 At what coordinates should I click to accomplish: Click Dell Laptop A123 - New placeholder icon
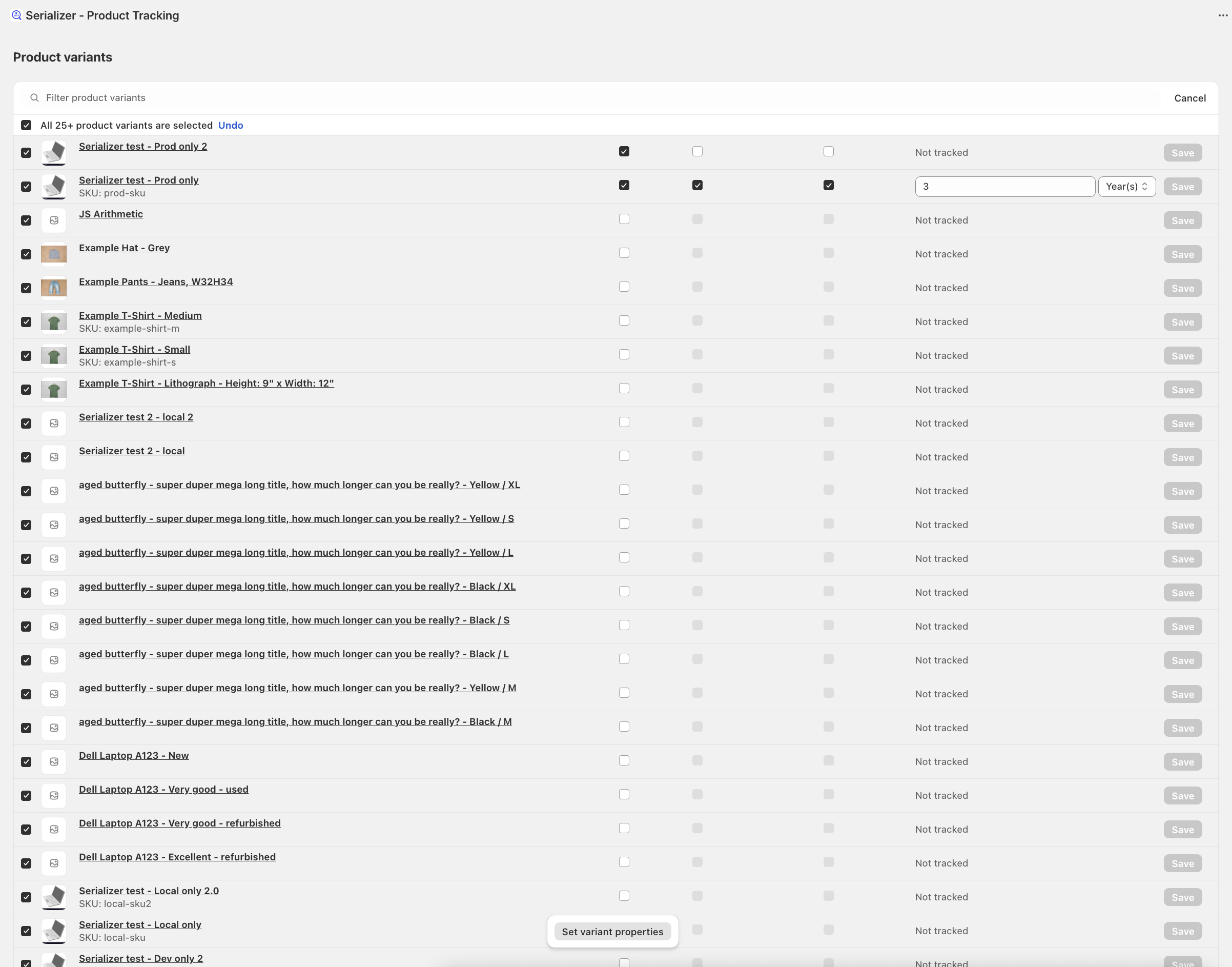54,761
